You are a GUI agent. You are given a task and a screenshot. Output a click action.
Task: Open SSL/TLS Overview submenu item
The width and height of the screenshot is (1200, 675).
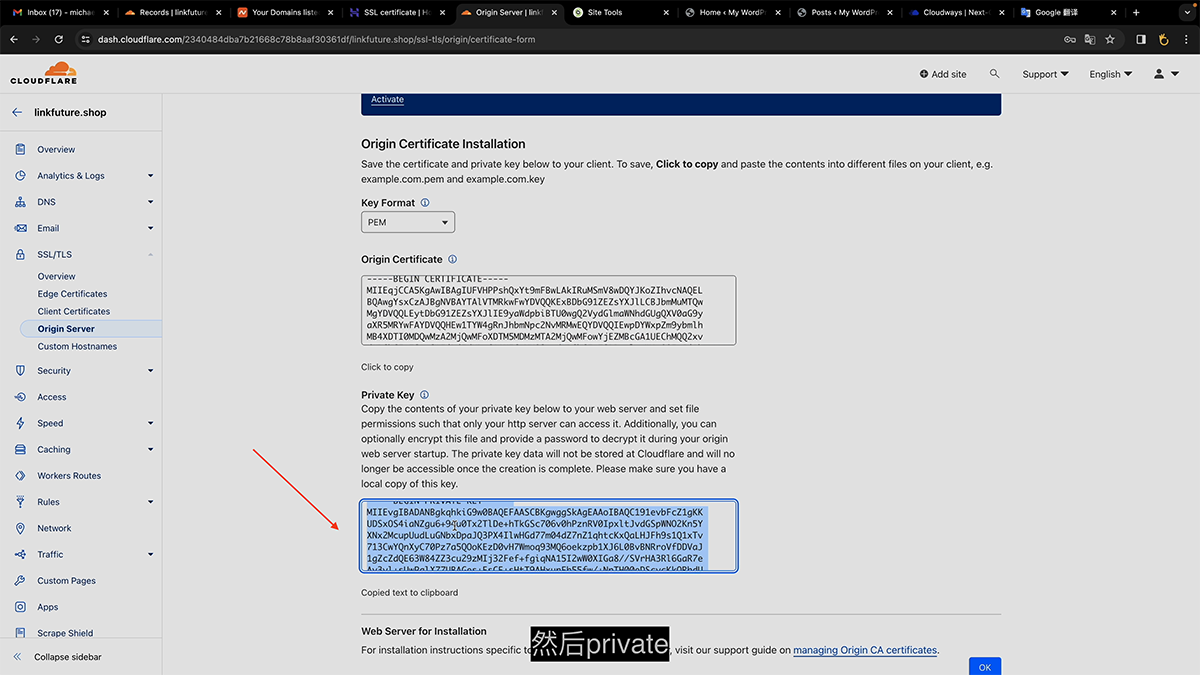(x=56, y=277)
